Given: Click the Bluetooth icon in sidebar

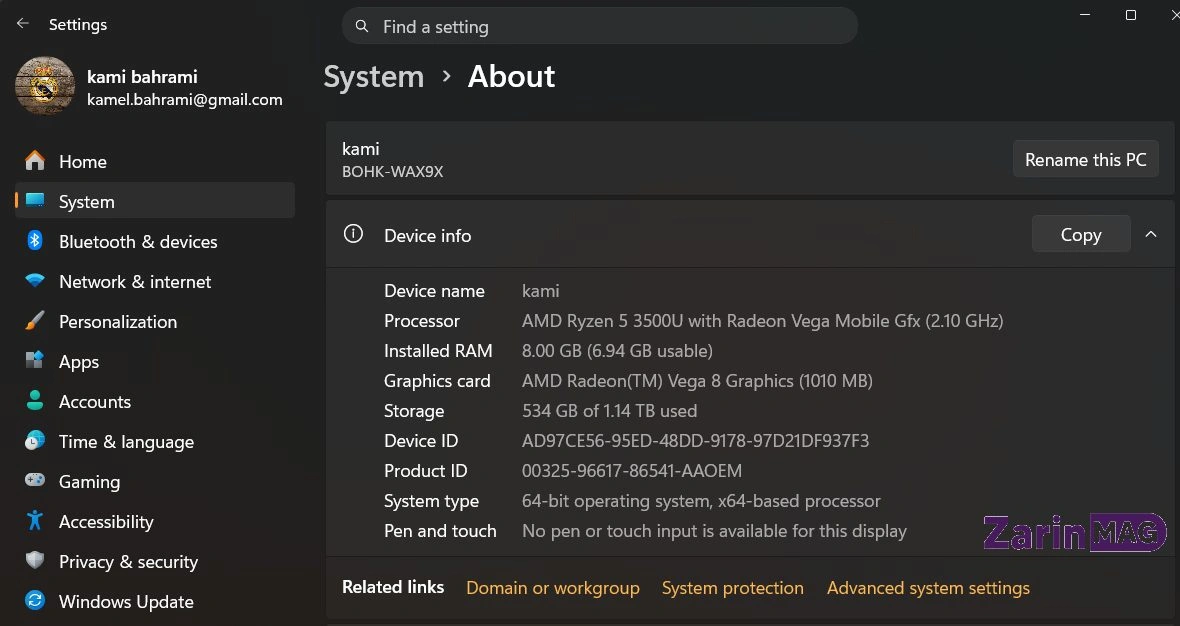Looking at the screenshot, I should pos(35,241).
